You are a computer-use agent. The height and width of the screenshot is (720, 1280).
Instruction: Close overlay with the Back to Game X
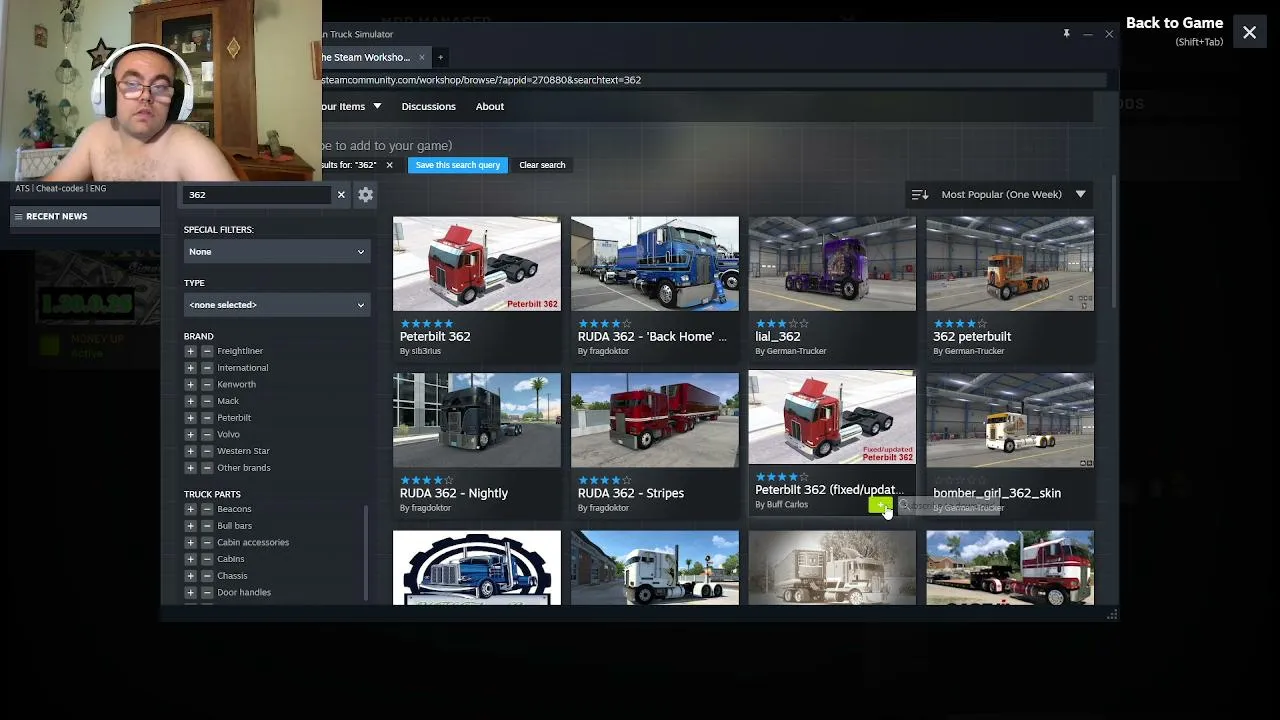tap(1250, 32)
